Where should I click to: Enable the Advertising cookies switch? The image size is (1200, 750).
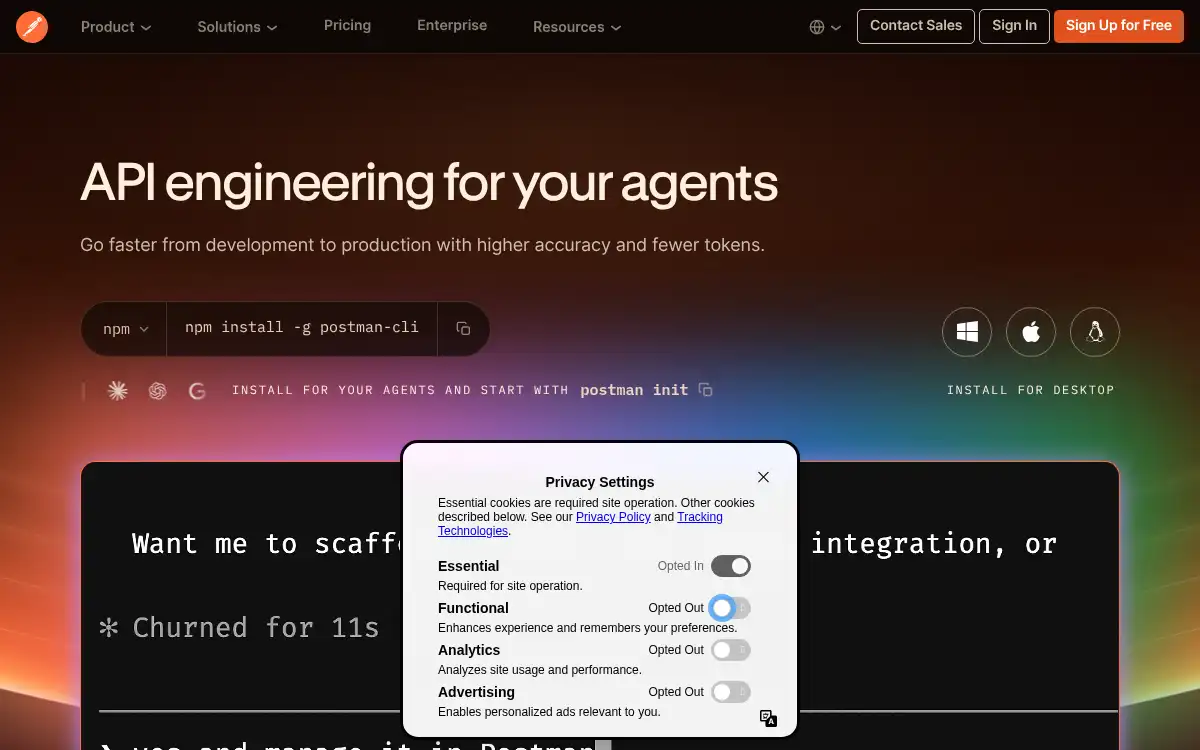[x=731, y=692]
